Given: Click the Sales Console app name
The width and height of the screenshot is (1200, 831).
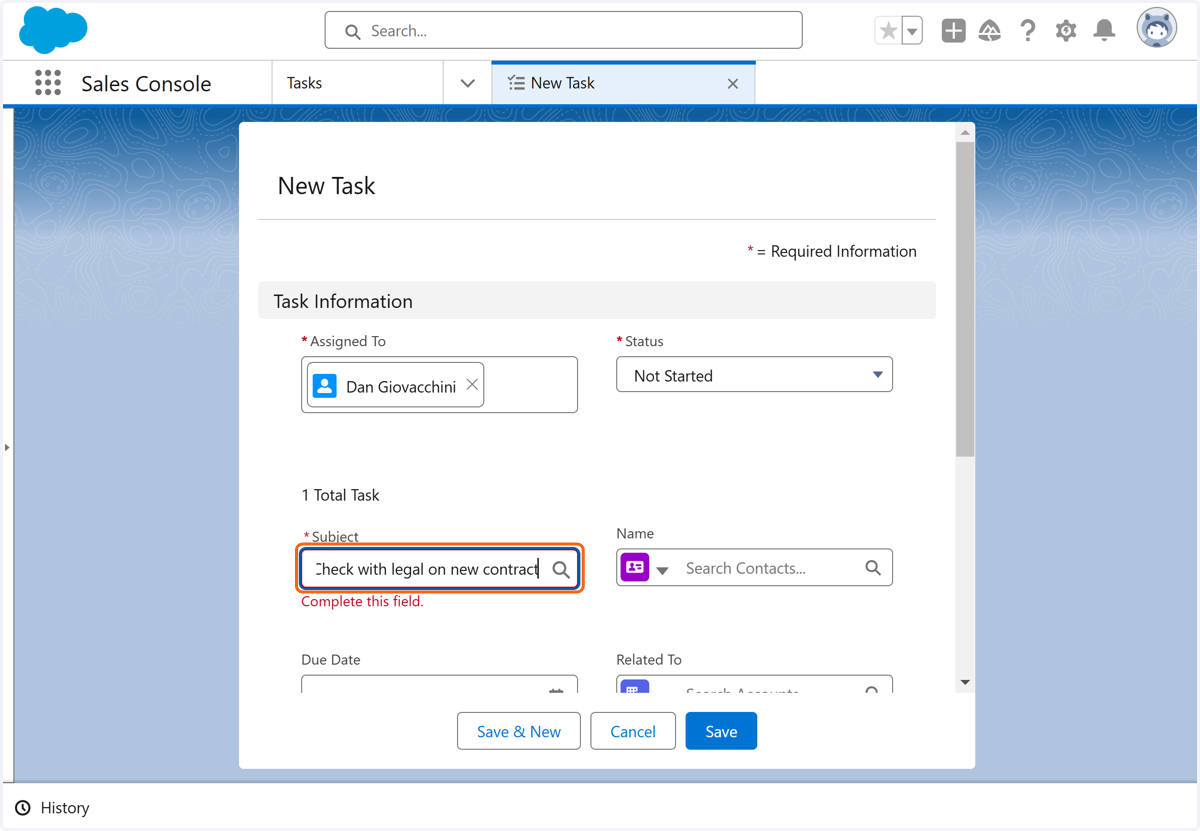Looking at the screenshot, I should click(146, 84).
